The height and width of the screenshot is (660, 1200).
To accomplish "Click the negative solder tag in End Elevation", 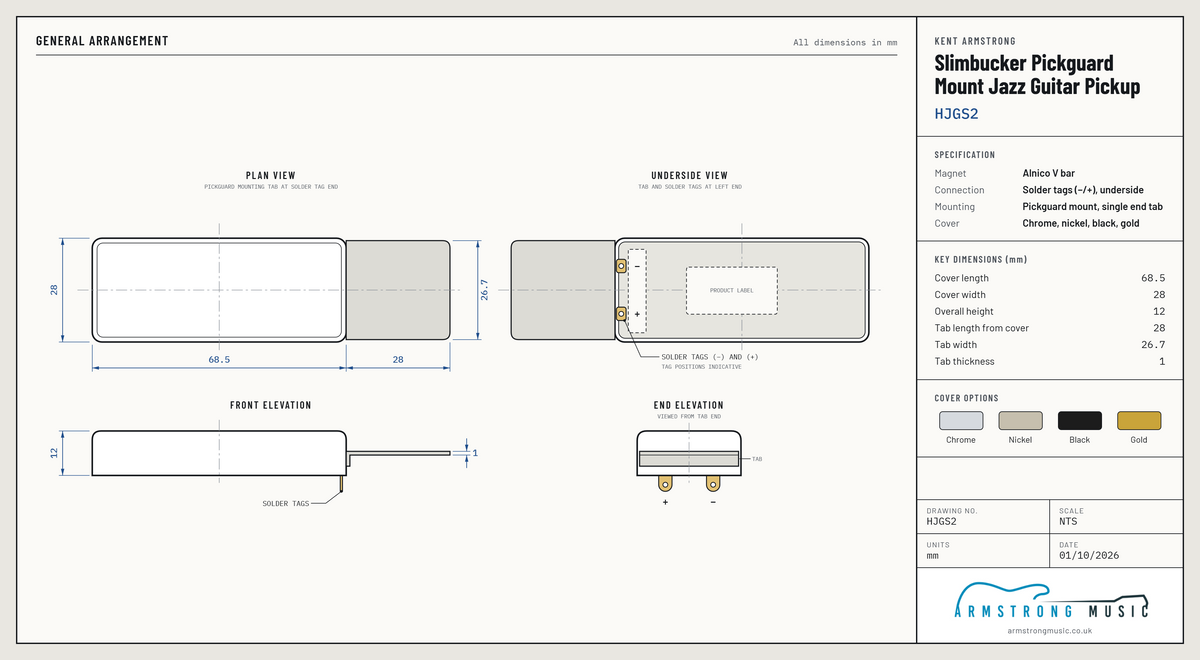I will point(713,483).
